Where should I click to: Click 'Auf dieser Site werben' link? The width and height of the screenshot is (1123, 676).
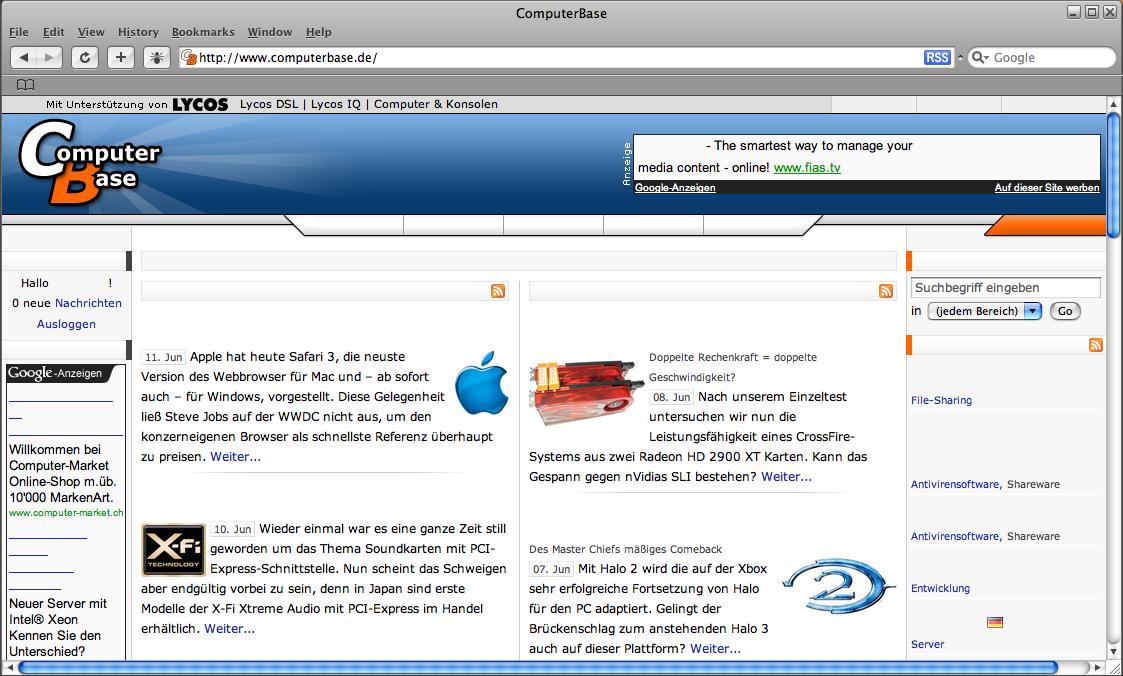click(x=1047, y=188)
